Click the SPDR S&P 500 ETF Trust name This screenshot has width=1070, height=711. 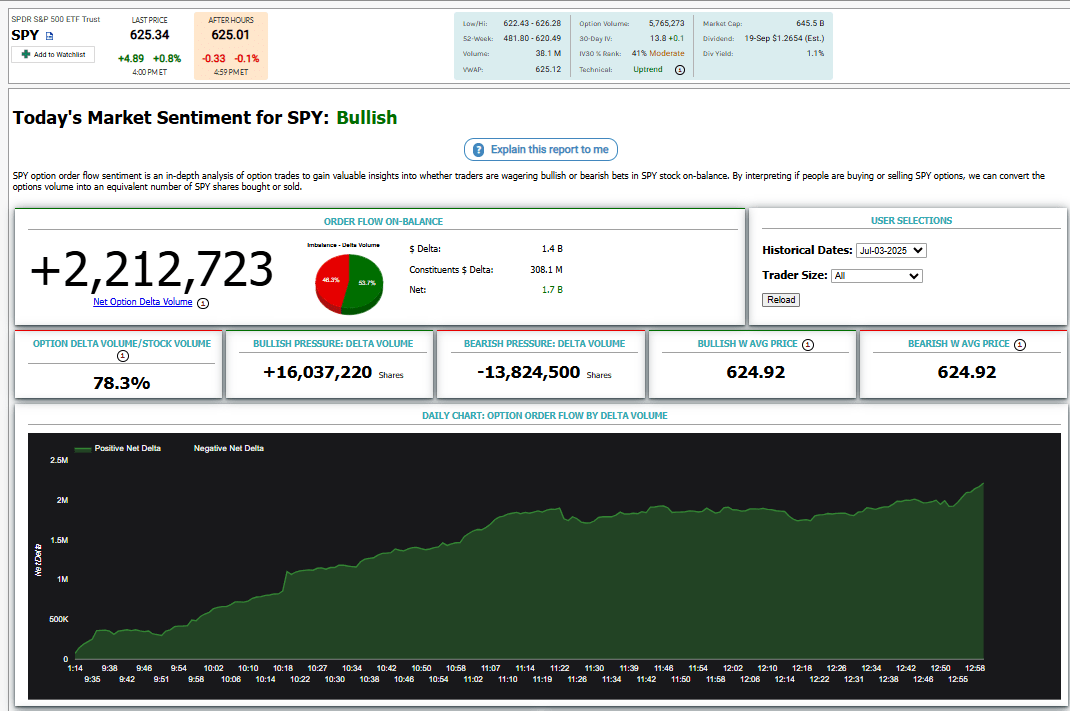(55, 19)
